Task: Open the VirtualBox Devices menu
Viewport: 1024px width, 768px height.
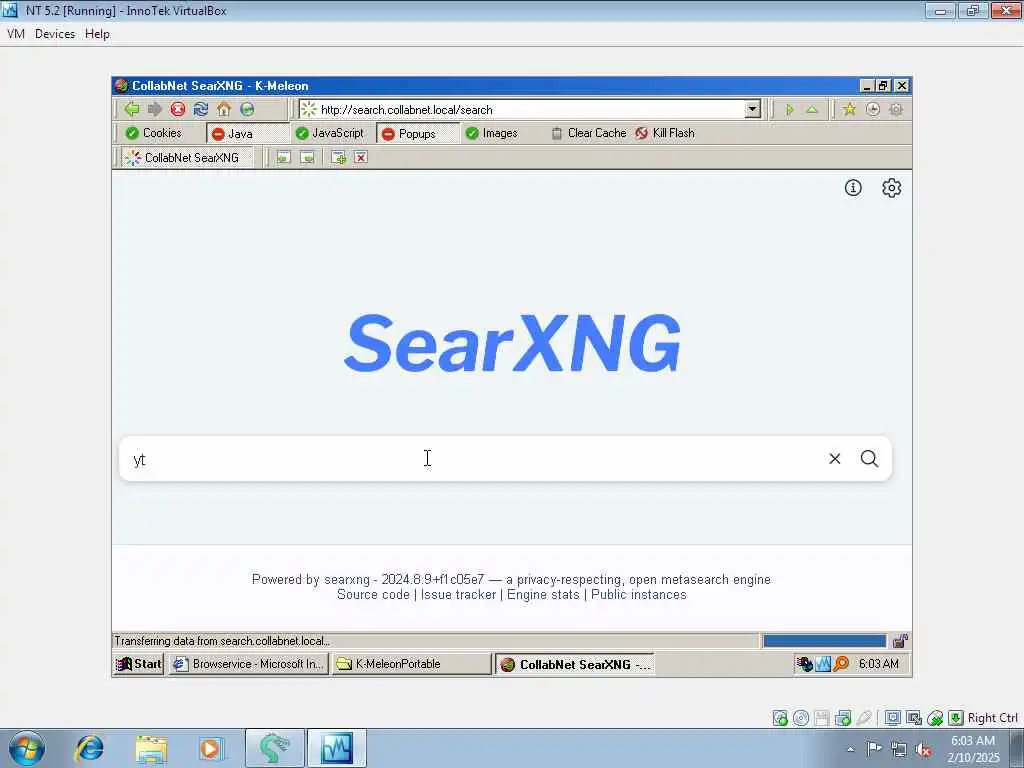Action: [x=55, y=34]
